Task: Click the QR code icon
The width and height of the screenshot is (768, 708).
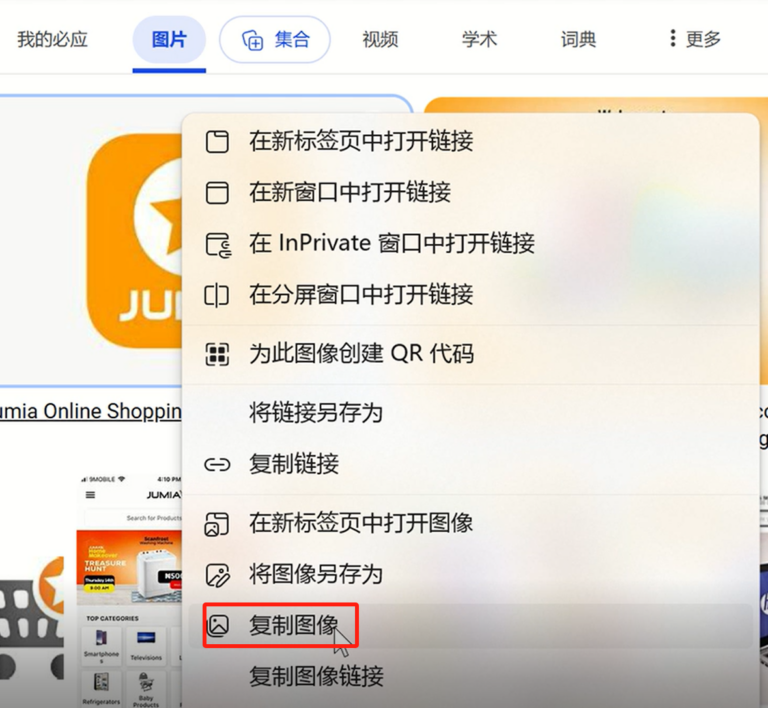Action: pyautogui.click(x=217, y=354)
